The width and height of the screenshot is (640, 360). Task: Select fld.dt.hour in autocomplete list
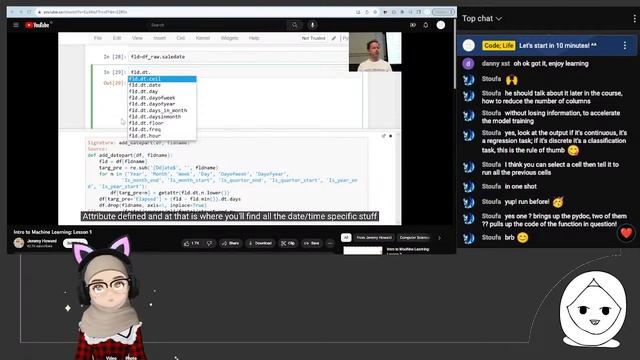[x=162, y=136]
